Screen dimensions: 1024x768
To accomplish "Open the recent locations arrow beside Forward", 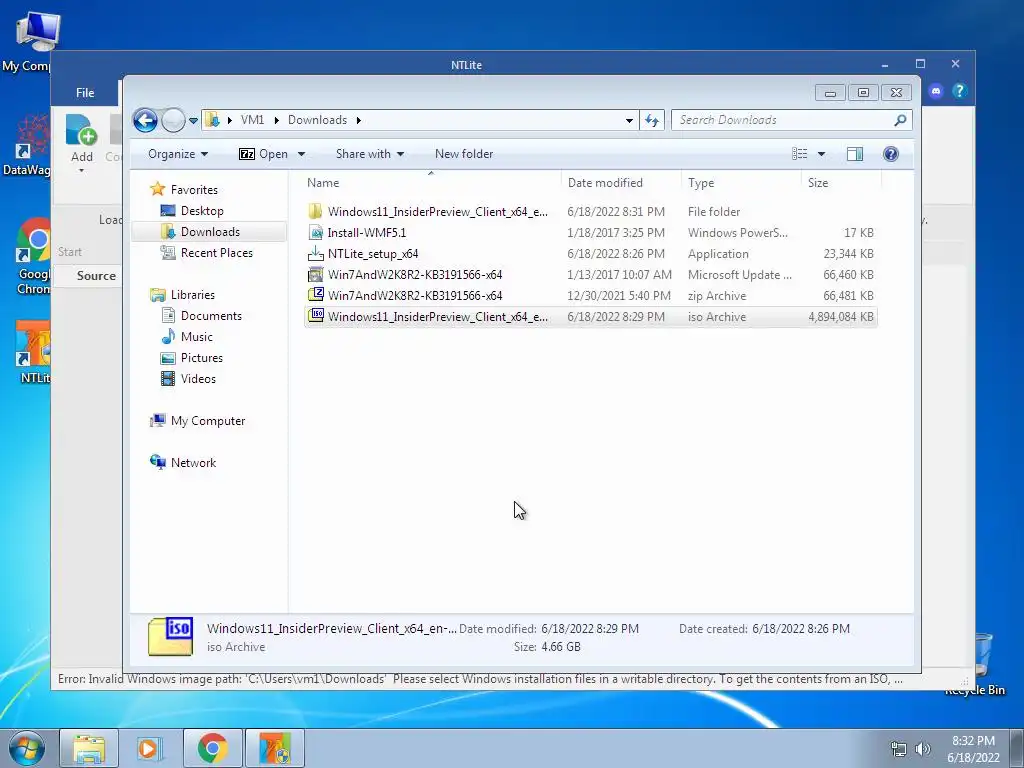I will (x=193, y=121).
